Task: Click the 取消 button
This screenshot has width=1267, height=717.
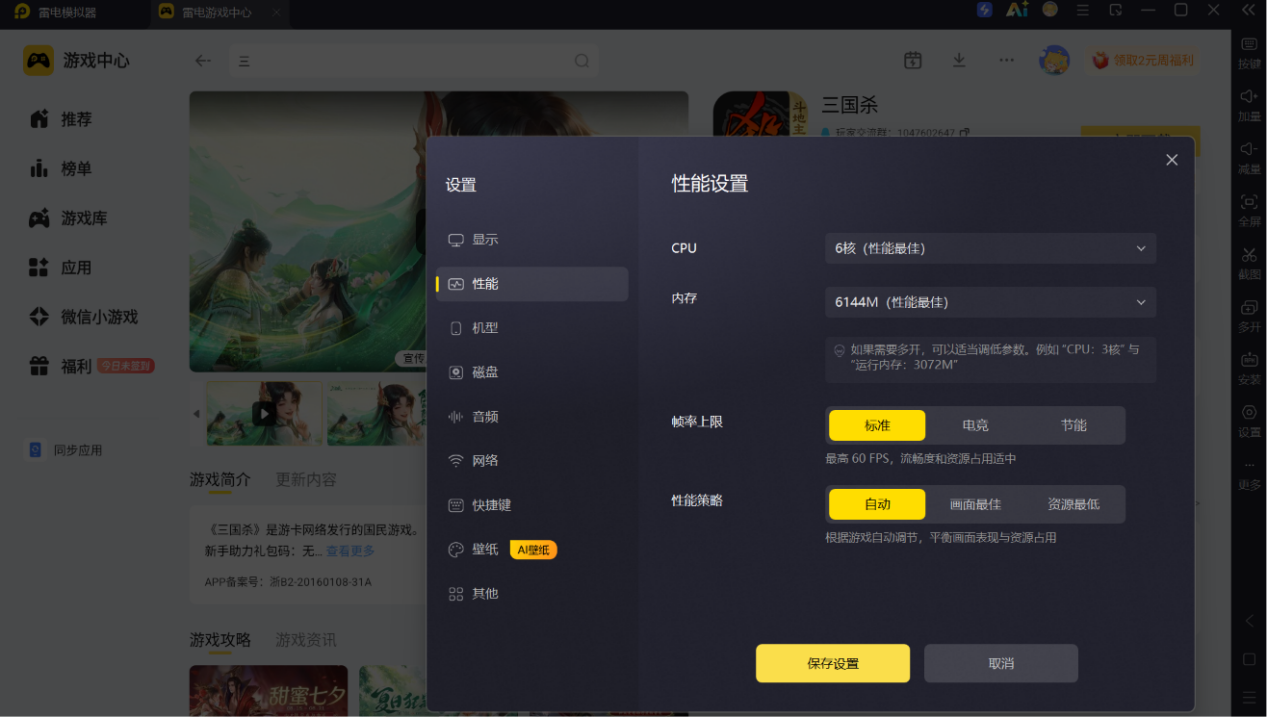Action: click(1001, 663)
